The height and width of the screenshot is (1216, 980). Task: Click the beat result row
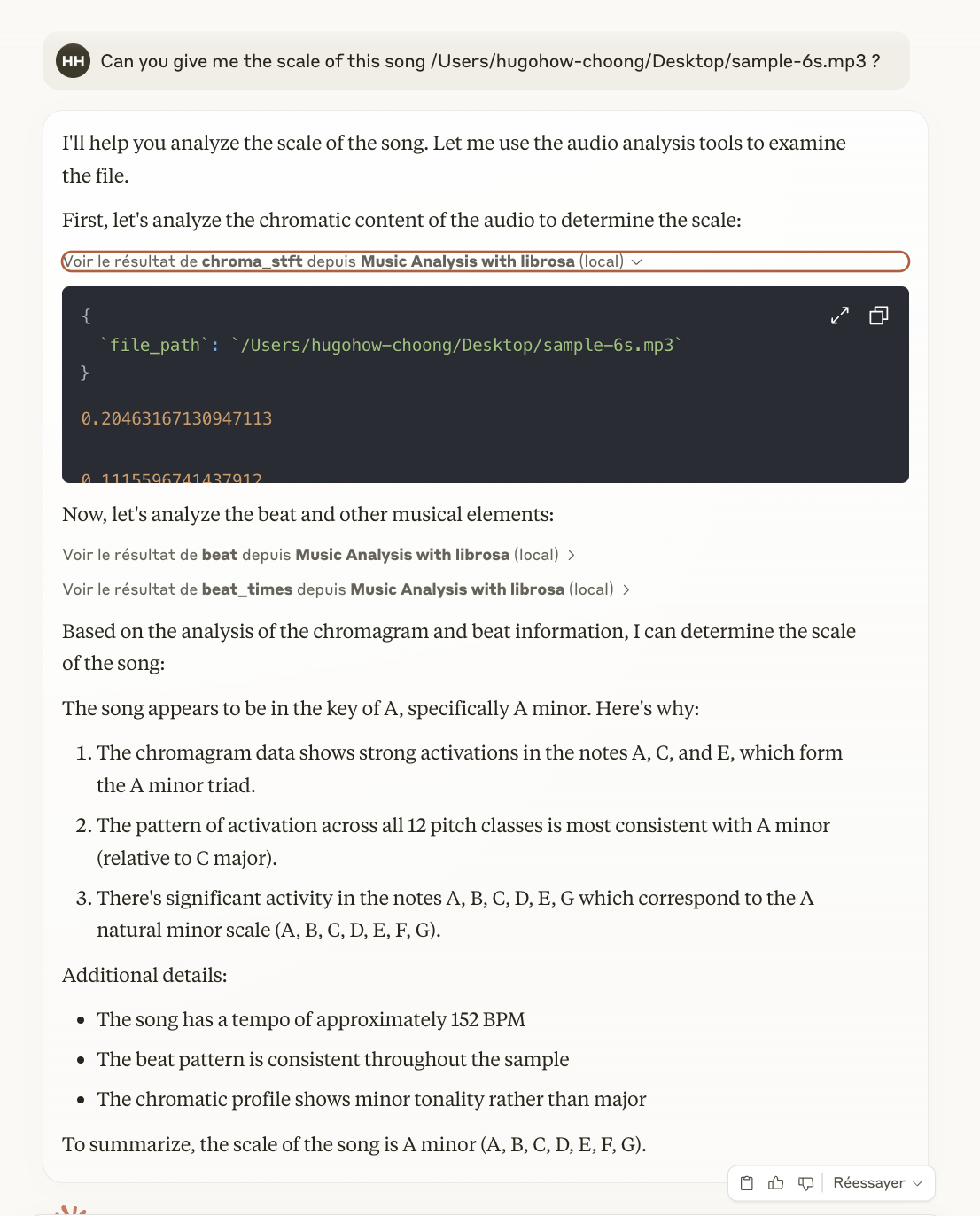coord(310,555)
